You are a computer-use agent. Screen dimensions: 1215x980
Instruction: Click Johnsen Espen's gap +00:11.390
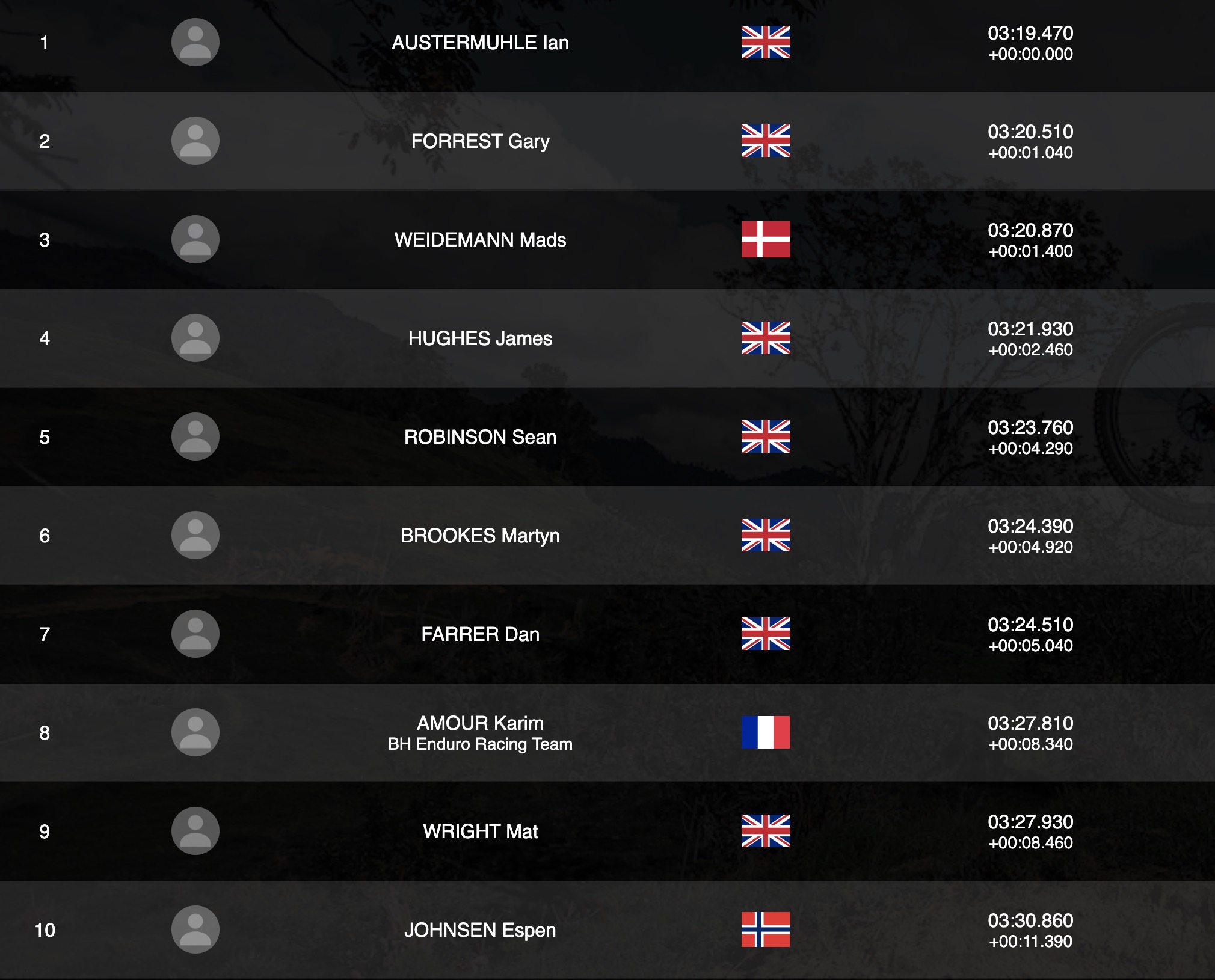1030,942
